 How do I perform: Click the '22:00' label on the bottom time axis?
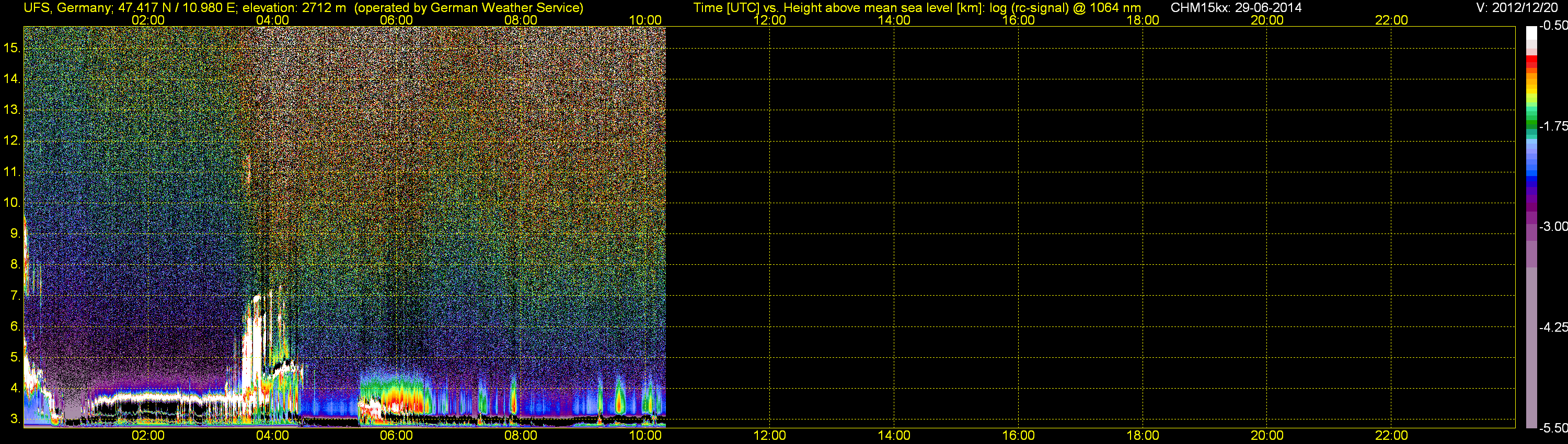pos(1391,436)
